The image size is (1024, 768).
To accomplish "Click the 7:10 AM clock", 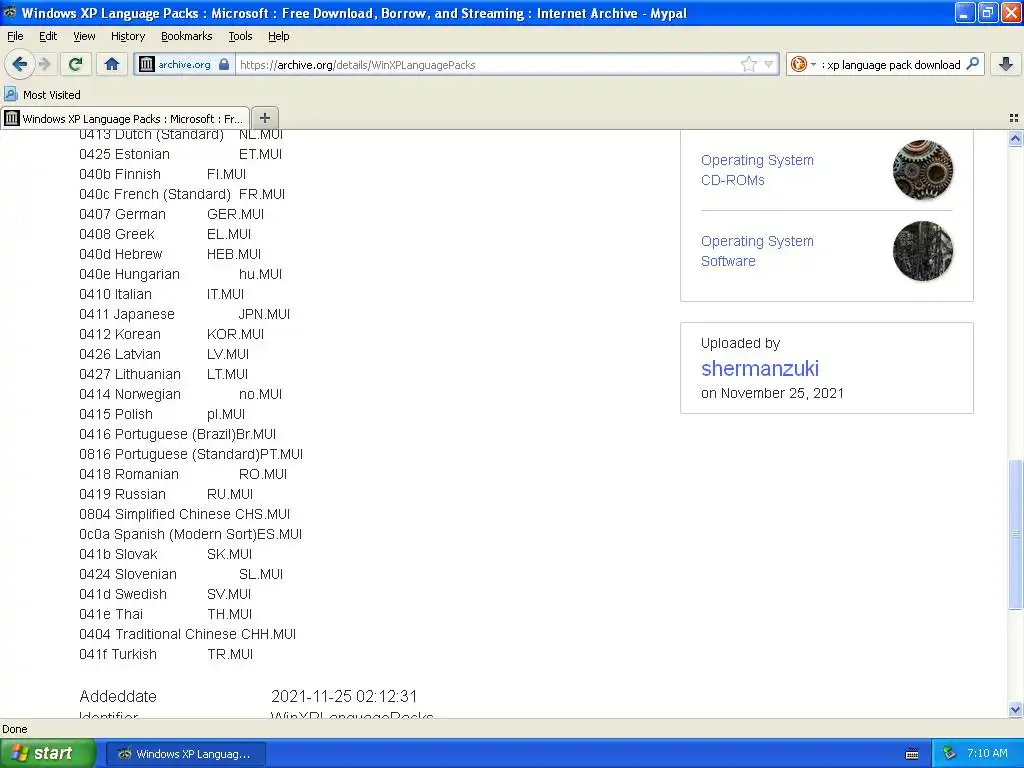I will [987, 754].
